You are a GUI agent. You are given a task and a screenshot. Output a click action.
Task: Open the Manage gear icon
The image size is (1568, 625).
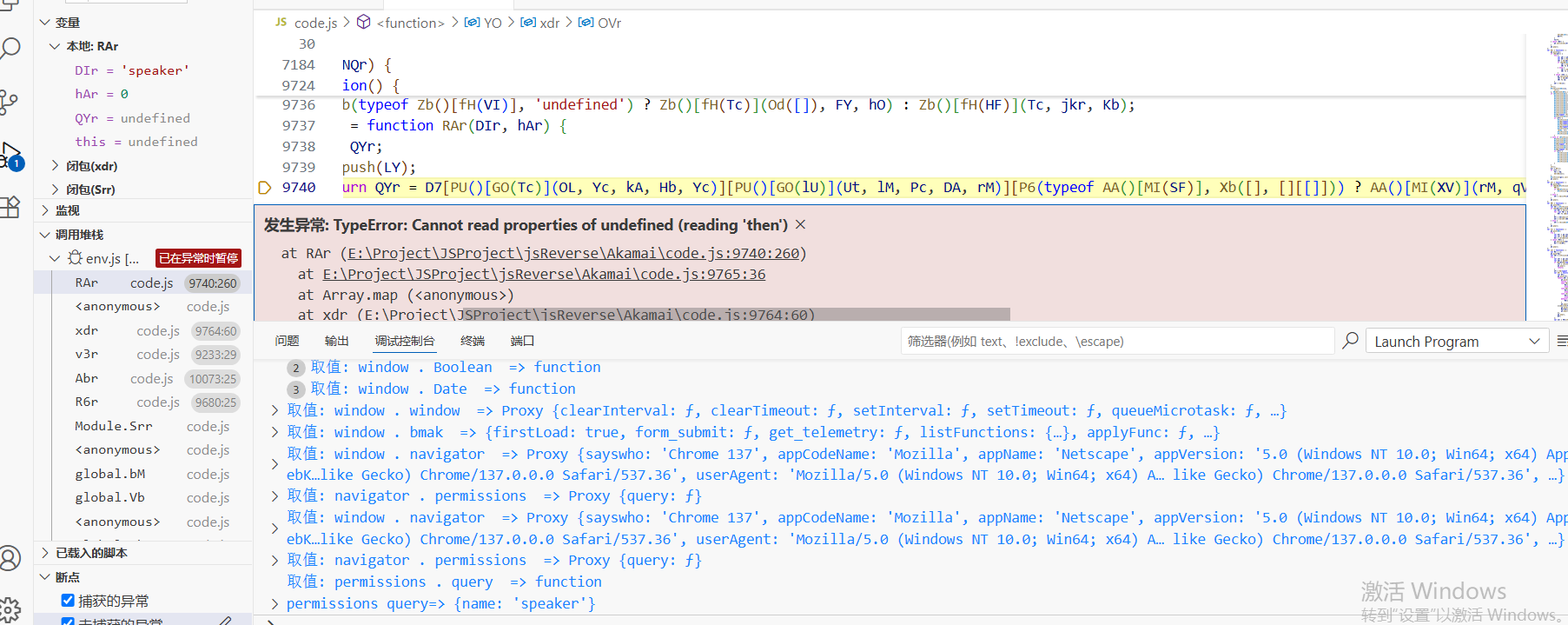click(x=10, y=608)
